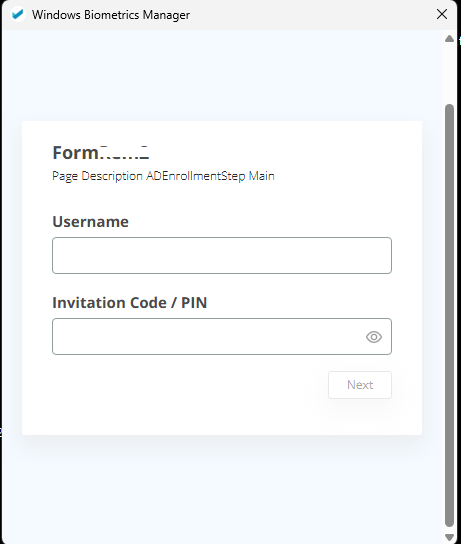Click the Windows Biometrics Manager title text

111,15
